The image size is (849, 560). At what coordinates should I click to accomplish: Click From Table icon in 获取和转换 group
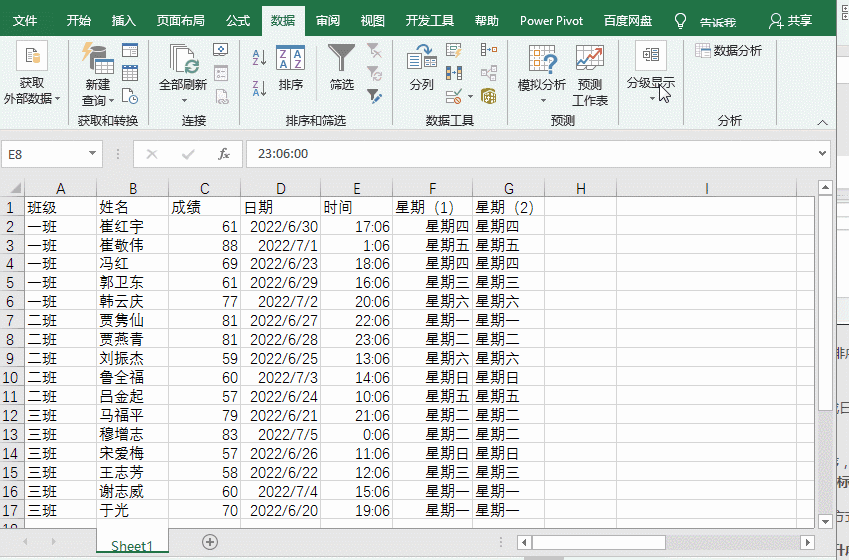point(130,73)
